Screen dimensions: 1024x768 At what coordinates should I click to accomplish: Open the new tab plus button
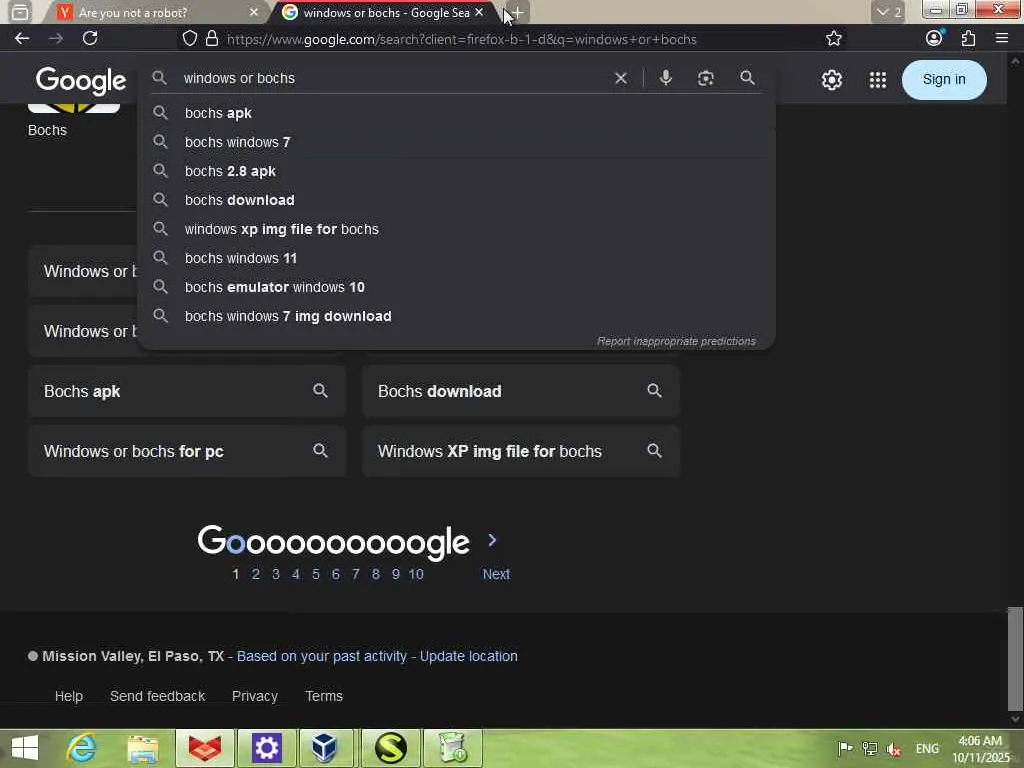point(517,12)
